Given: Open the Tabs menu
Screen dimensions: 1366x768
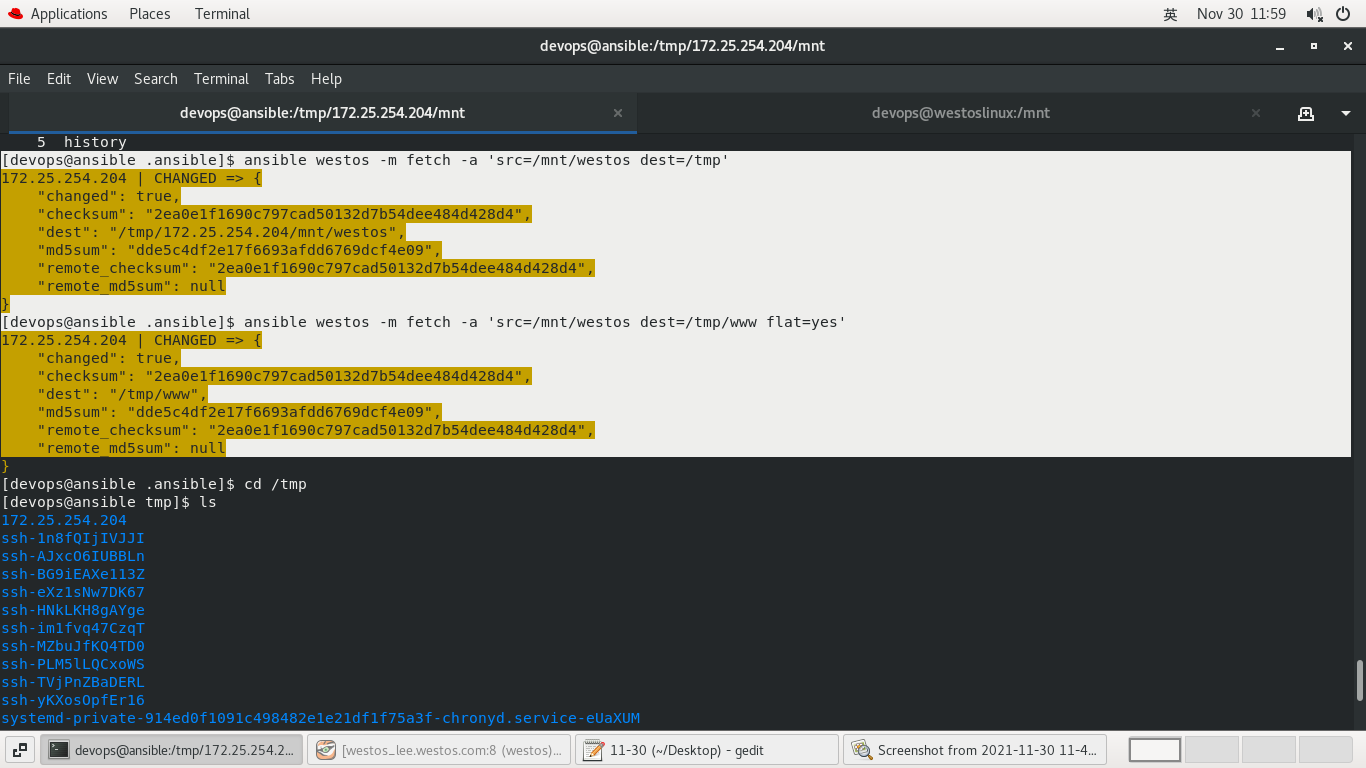Looking at the screenshot, I should click(279, 79).
